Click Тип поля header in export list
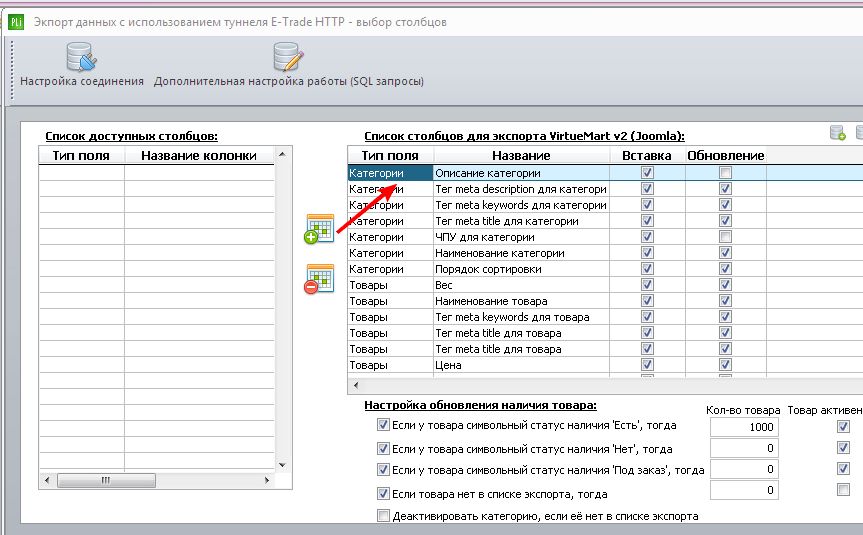The width and height of the screenshot is (863, 535). pos(390,156)
